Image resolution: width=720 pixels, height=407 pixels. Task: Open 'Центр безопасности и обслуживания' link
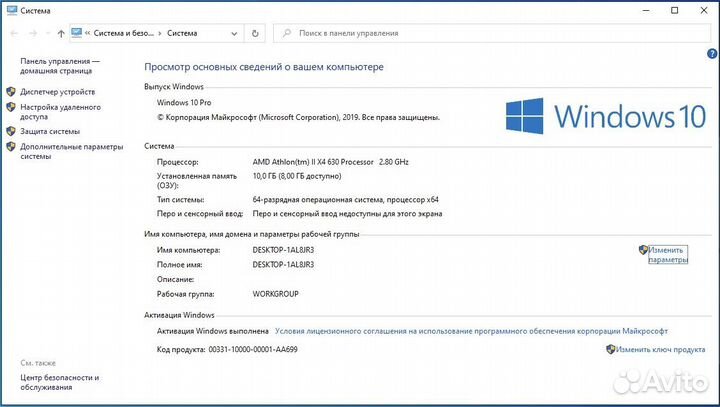[x=60, y=382]
